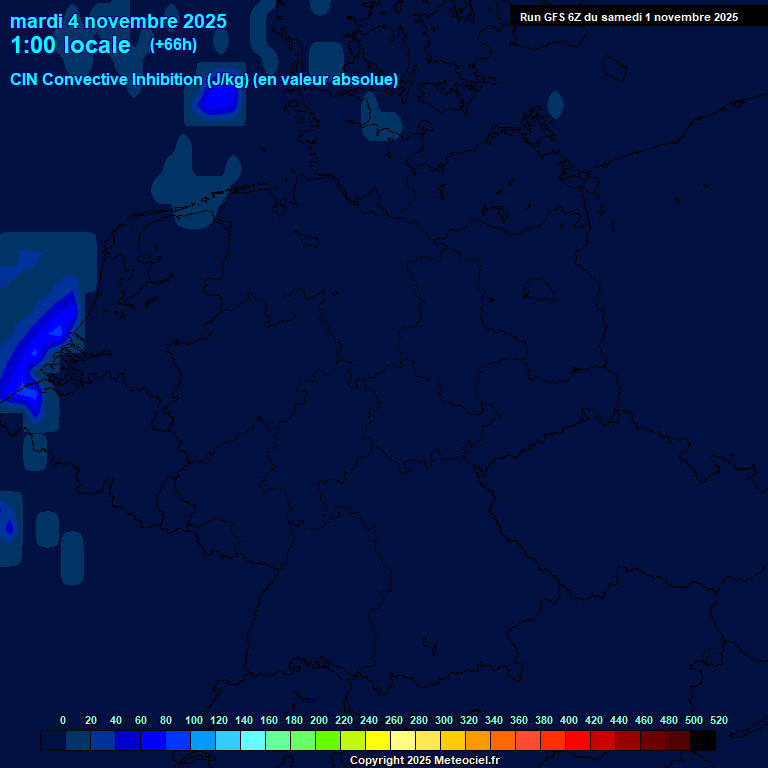Click the legend value '40'

(116, 720)
